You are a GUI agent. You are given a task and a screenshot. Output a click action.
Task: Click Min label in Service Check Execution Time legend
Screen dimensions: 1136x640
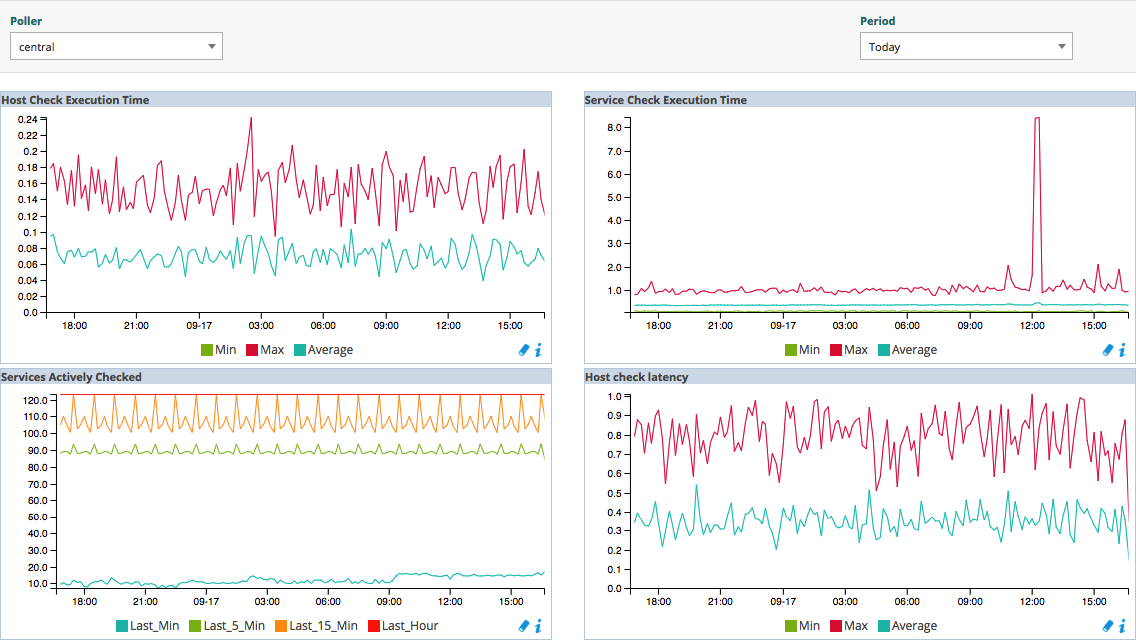(809, 350)
